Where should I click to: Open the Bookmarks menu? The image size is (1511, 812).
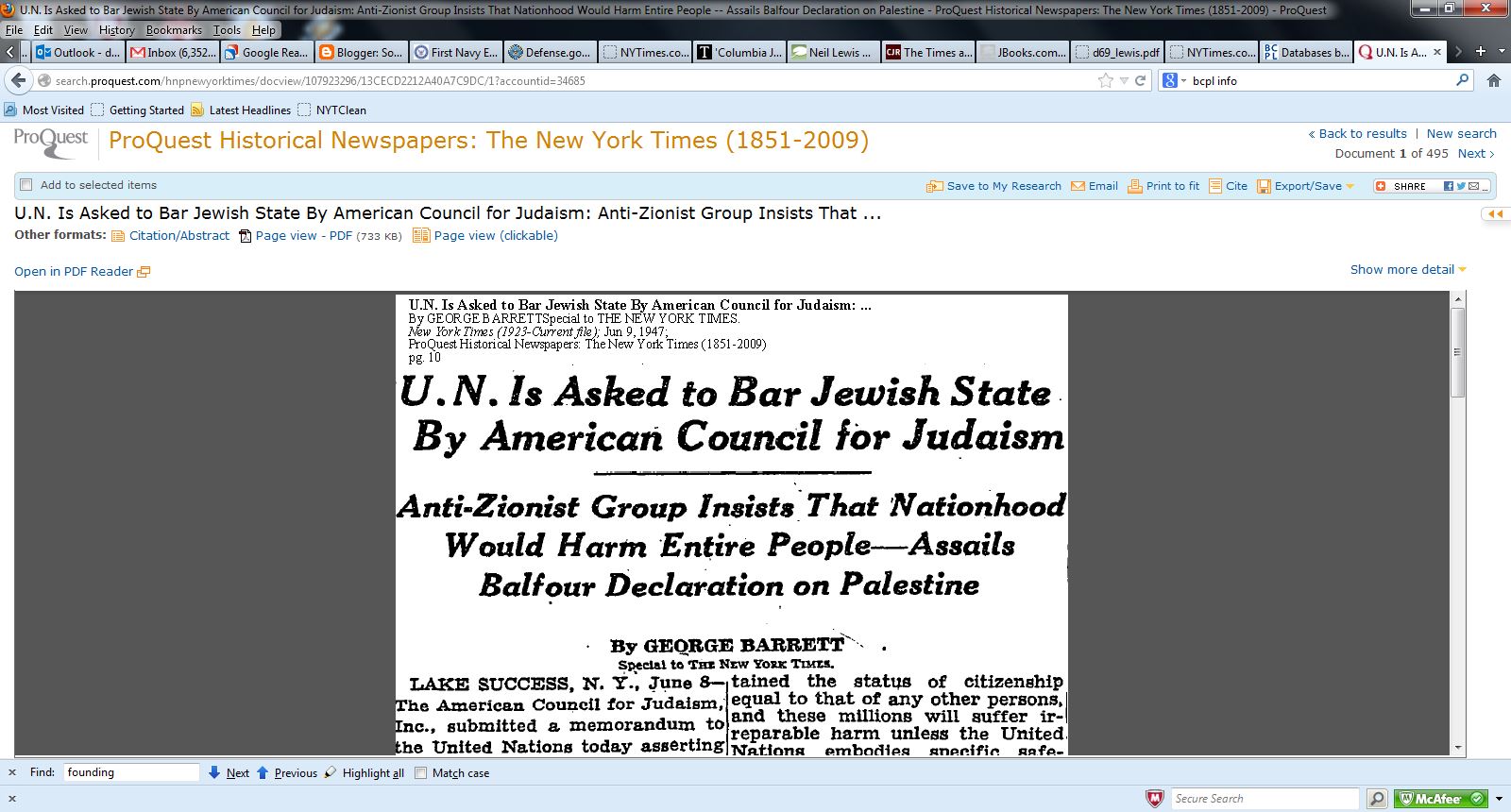coord(174,30)
